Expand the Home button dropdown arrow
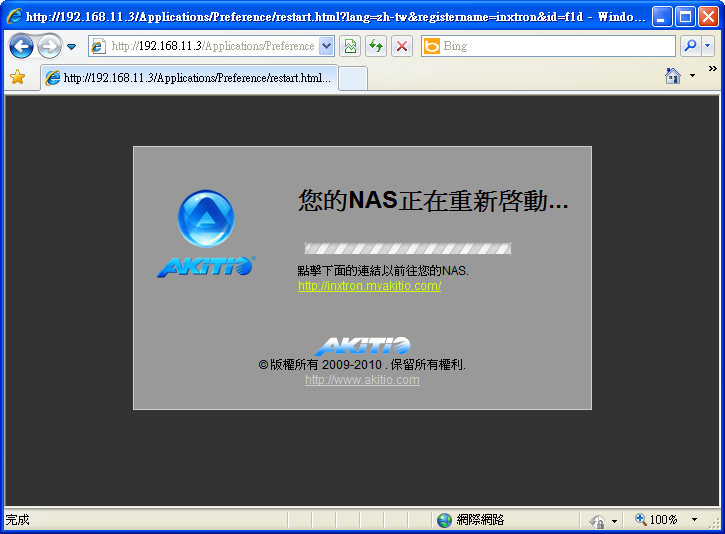 click(692, 76)
